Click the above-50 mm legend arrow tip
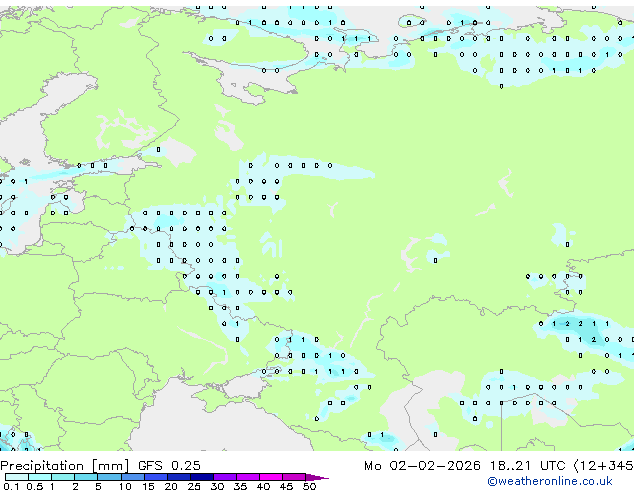 (x=317, y=477)
